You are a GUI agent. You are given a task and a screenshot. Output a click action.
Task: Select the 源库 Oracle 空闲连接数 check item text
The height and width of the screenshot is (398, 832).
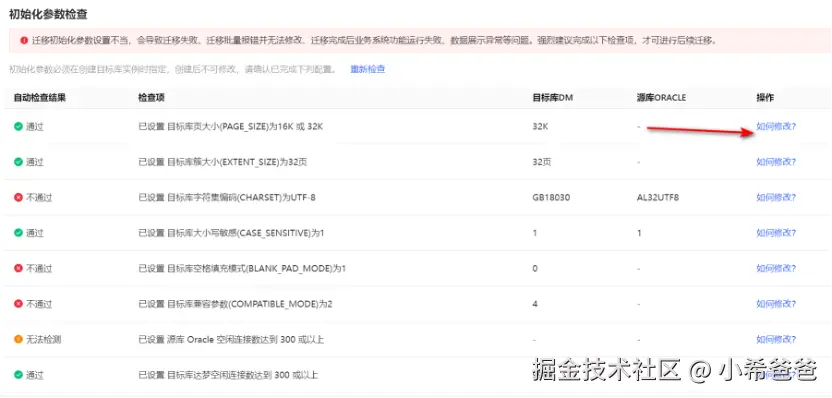(231, 340)
